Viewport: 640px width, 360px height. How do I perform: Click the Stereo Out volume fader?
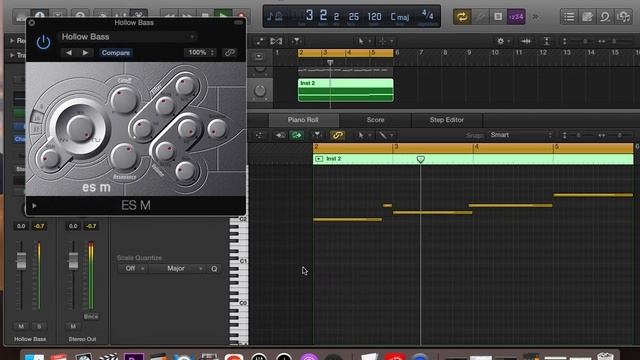coord(73,260)
